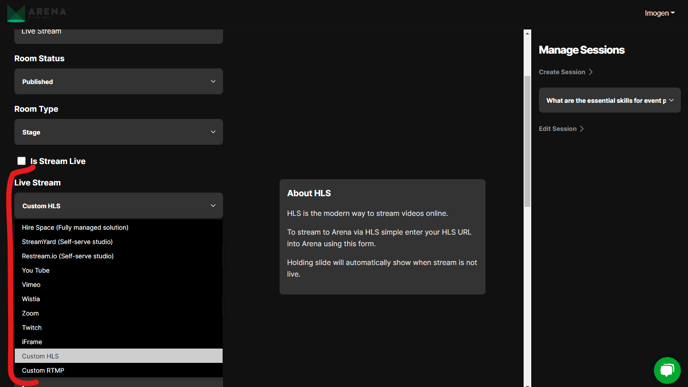The height and width of the screenshot is (387, 688).
Task: Collapse the Live Stream Custom HLS dropdown
Action: click(118, 206)
